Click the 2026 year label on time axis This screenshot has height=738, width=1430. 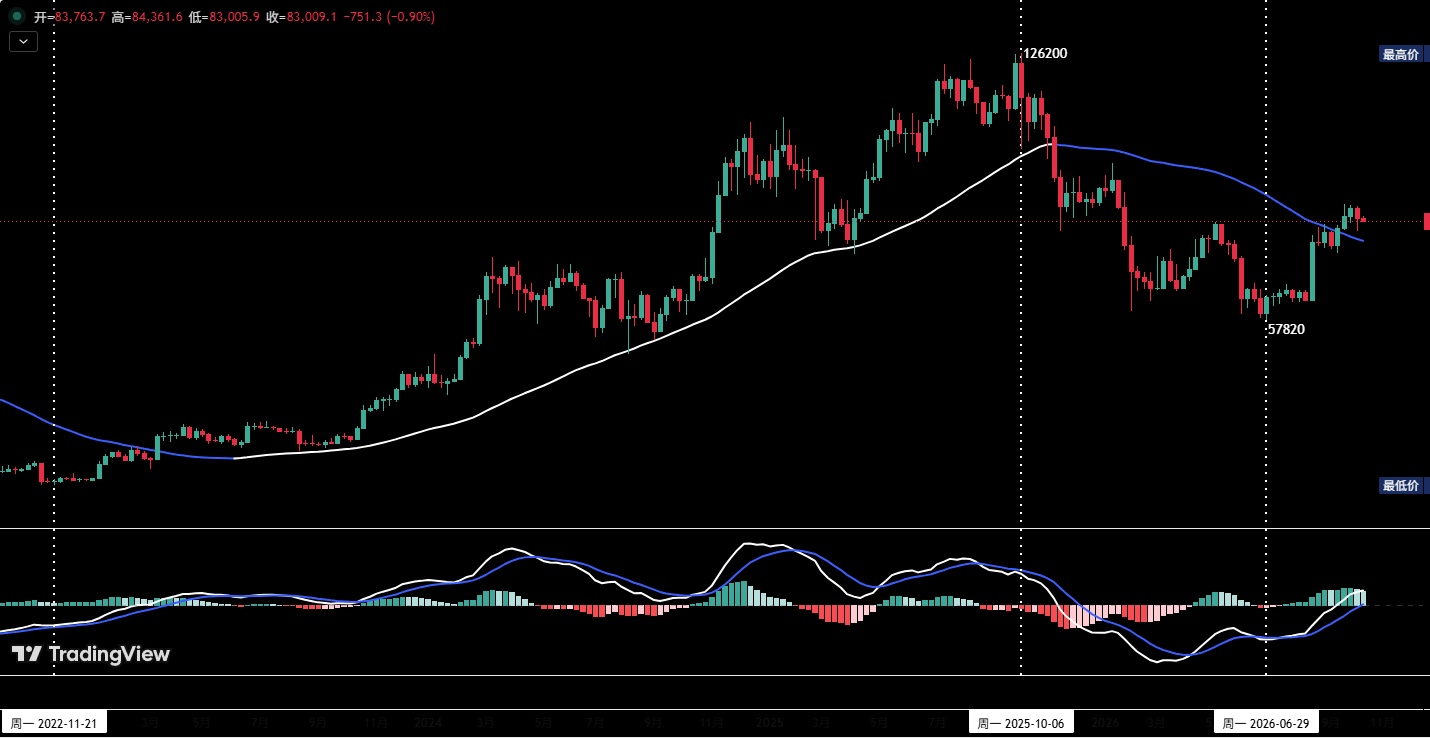[1105, 722]
